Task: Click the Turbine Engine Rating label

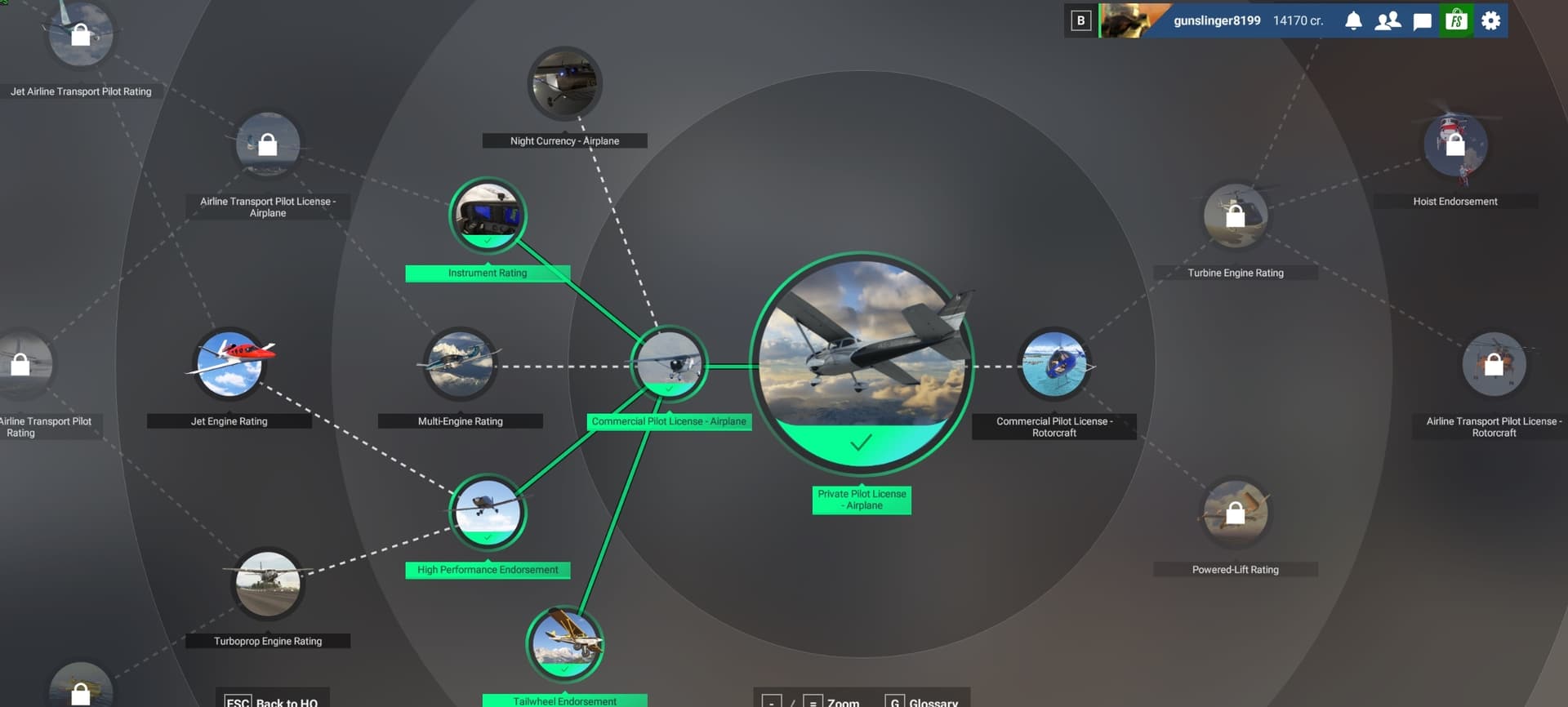Action: pyautogui.click(x=1236, y=273)
